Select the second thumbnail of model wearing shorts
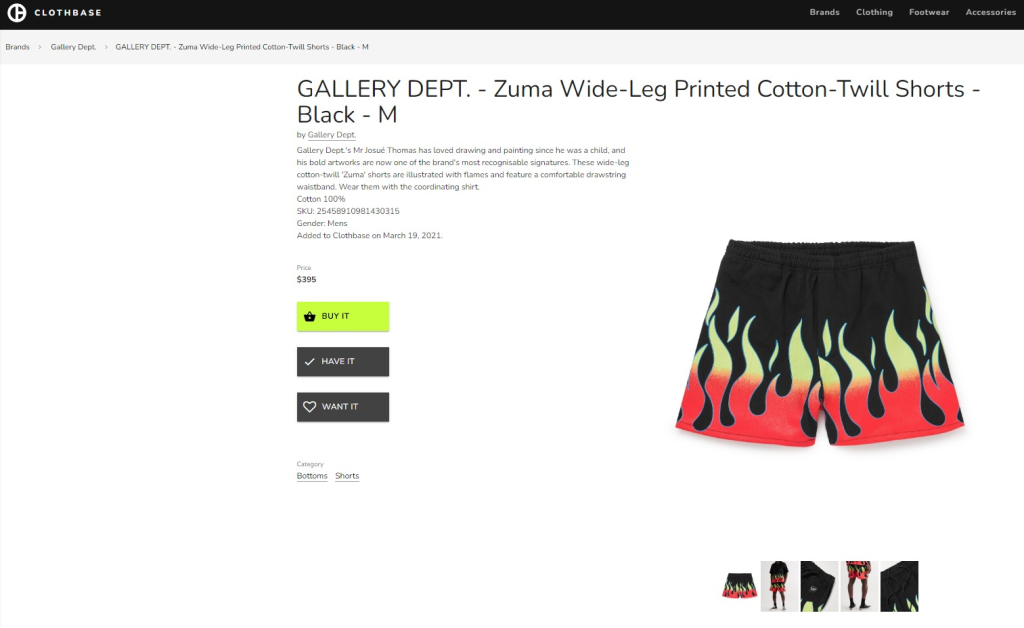Screen dimensions: 1024x628 point(779,586)
